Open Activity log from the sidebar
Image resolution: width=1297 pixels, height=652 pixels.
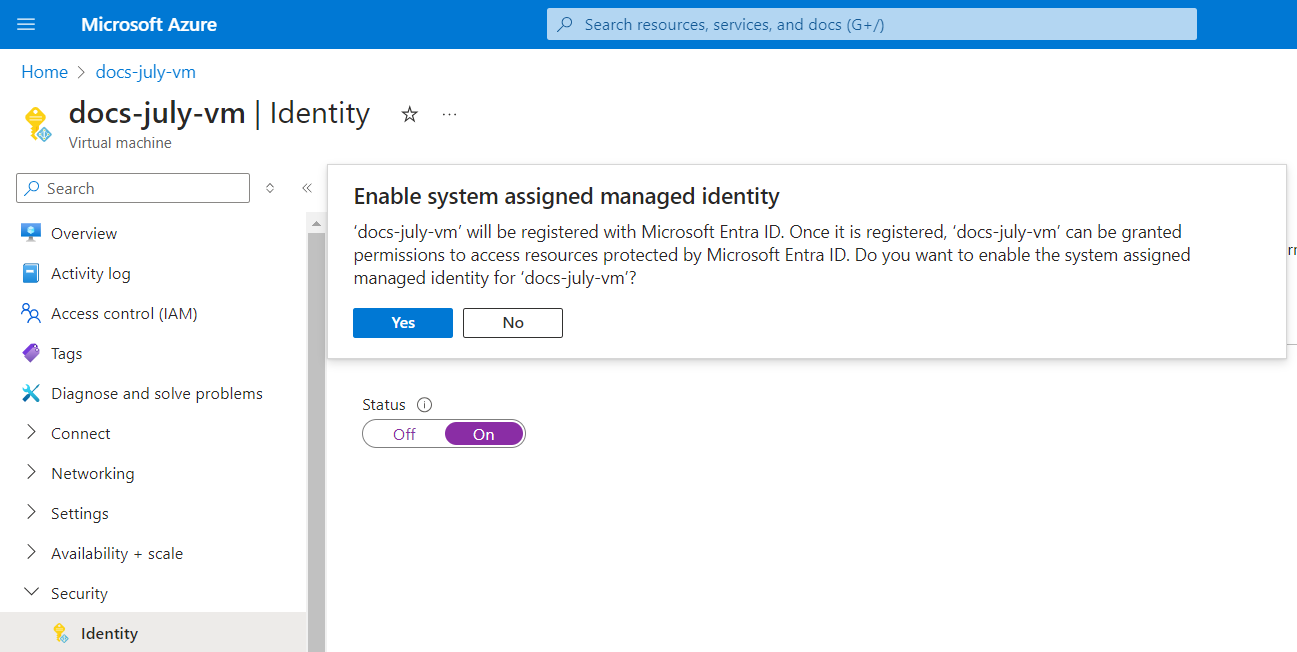90,273
